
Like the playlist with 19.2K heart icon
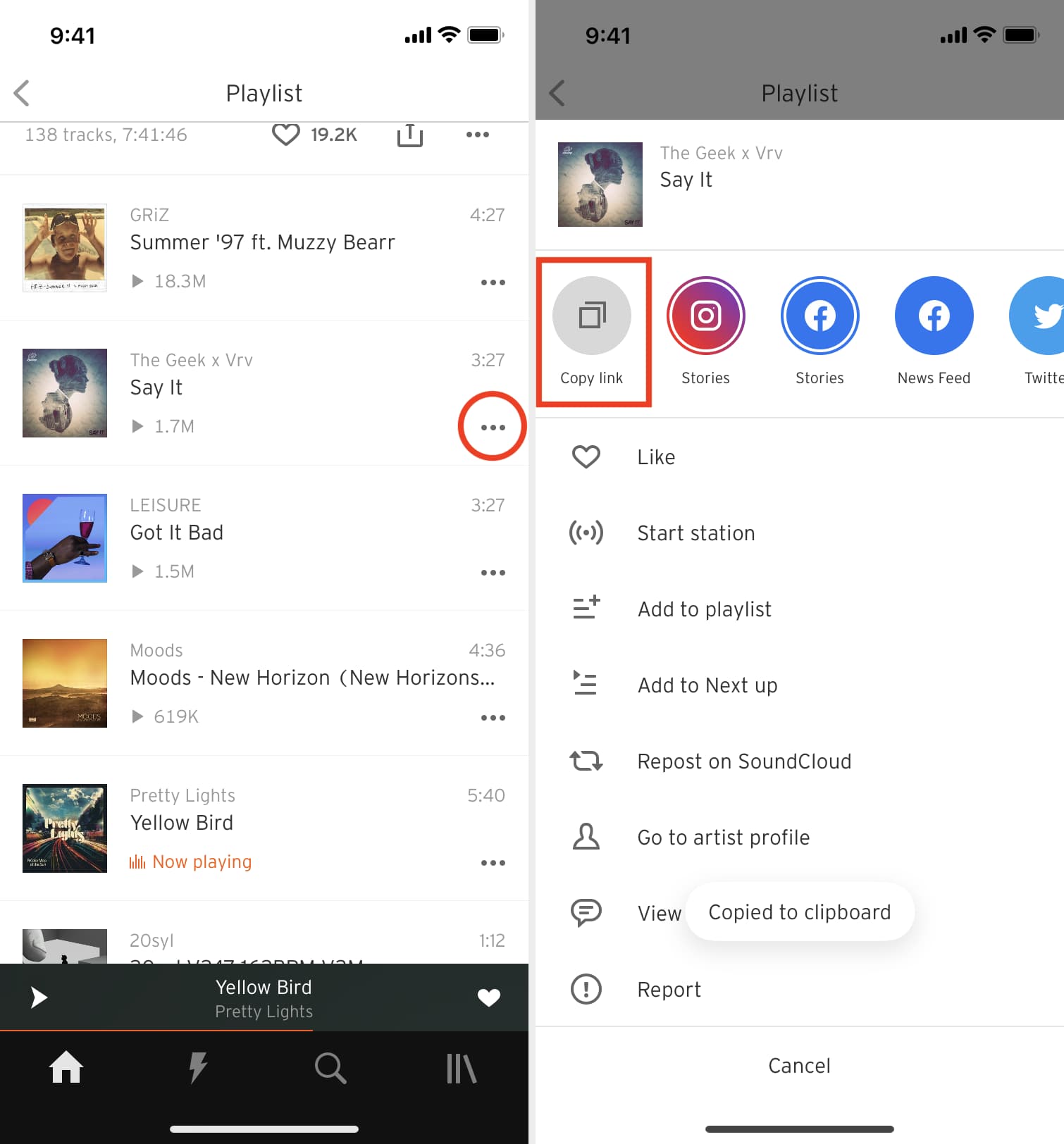(285, 134)
